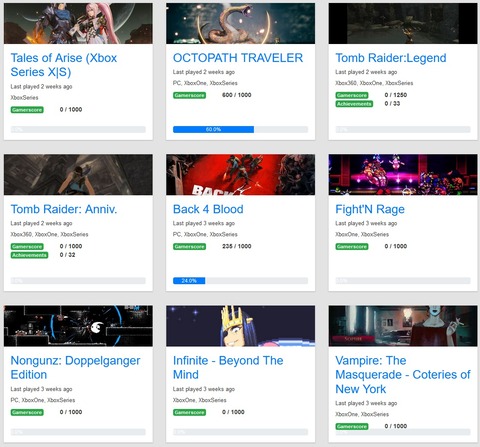480x447 pixels.
Task: Click the Gamerscore badge on Back 4 Blood
Action: pyautogui.click(x=189, y=247)
